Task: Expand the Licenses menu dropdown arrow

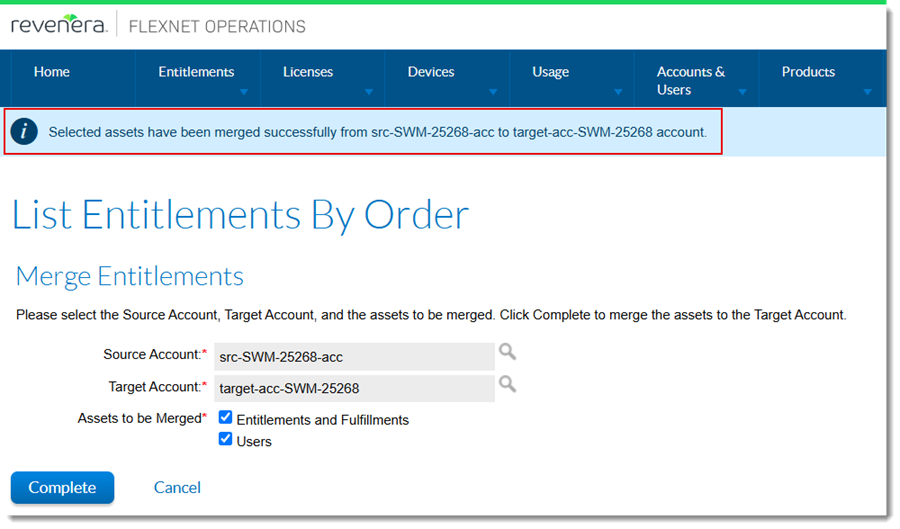Action: (368, 92)
